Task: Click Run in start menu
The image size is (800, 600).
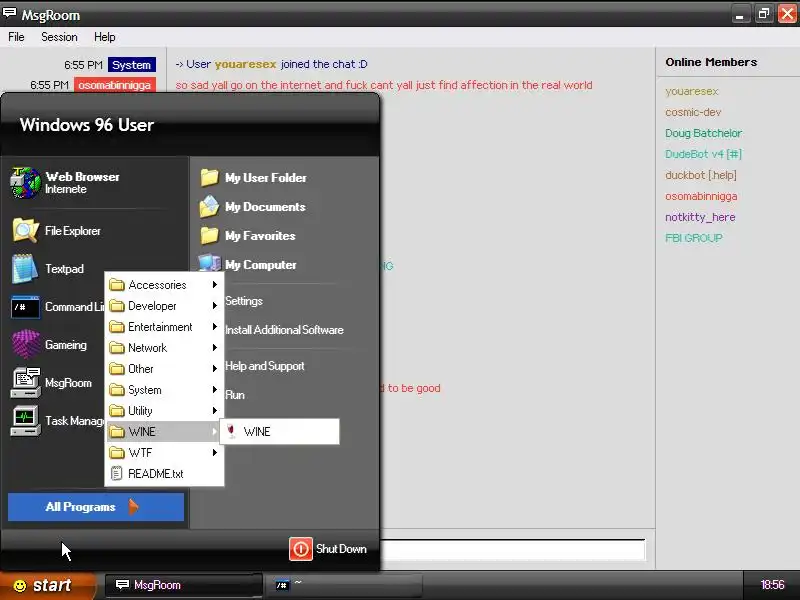Action: pos(235,395)
